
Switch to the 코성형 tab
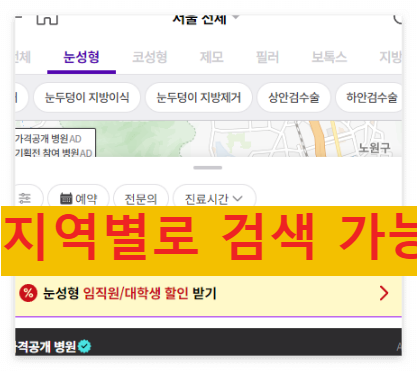click(x=150, y=57)
